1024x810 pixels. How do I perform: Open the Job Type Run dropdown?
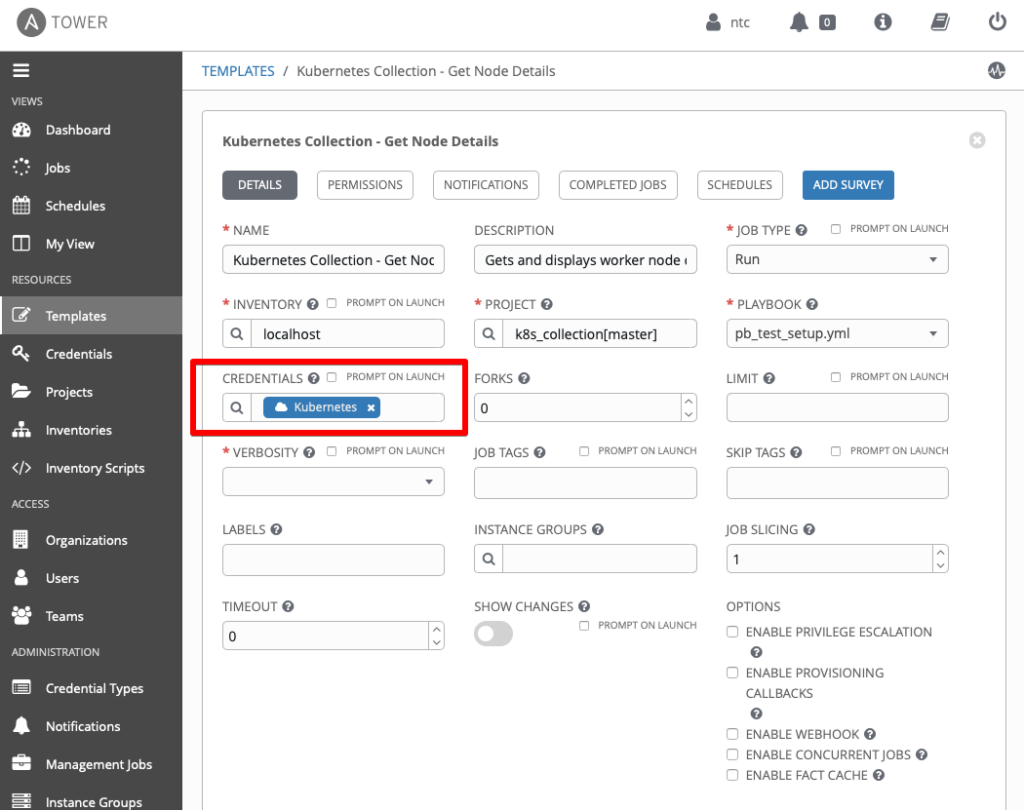837,259
